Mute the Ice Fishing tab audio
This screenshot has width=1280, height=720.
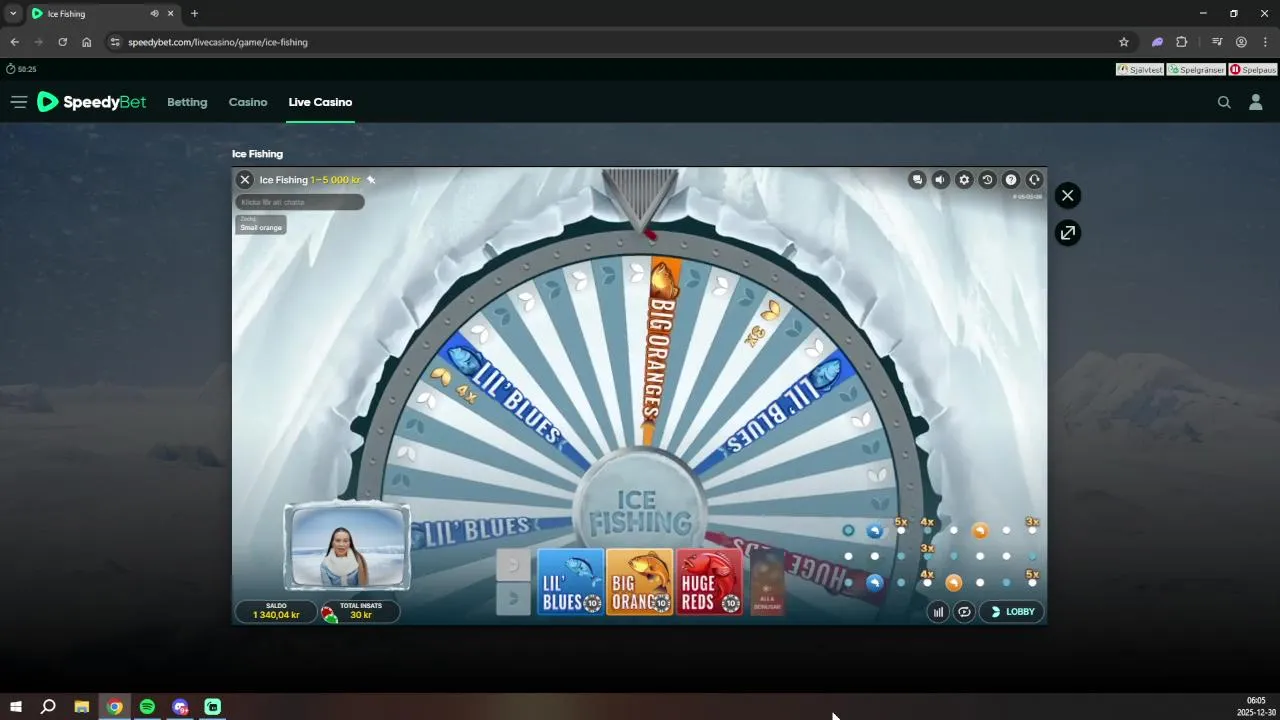coord(155,14)
